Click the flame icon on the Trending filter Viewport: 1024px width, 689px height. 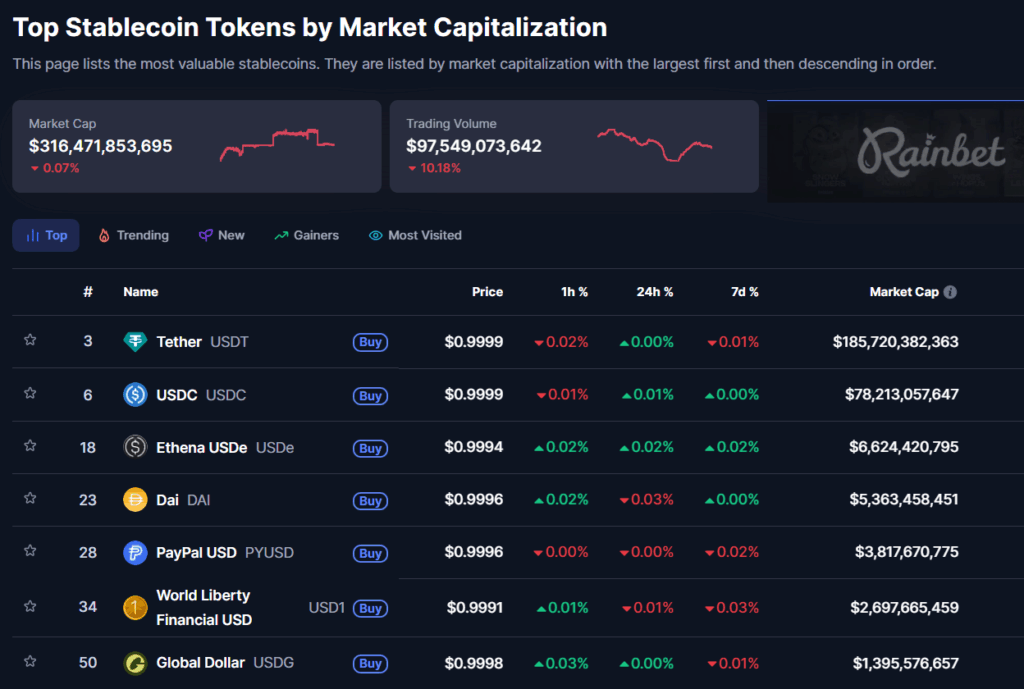[105, 235]
